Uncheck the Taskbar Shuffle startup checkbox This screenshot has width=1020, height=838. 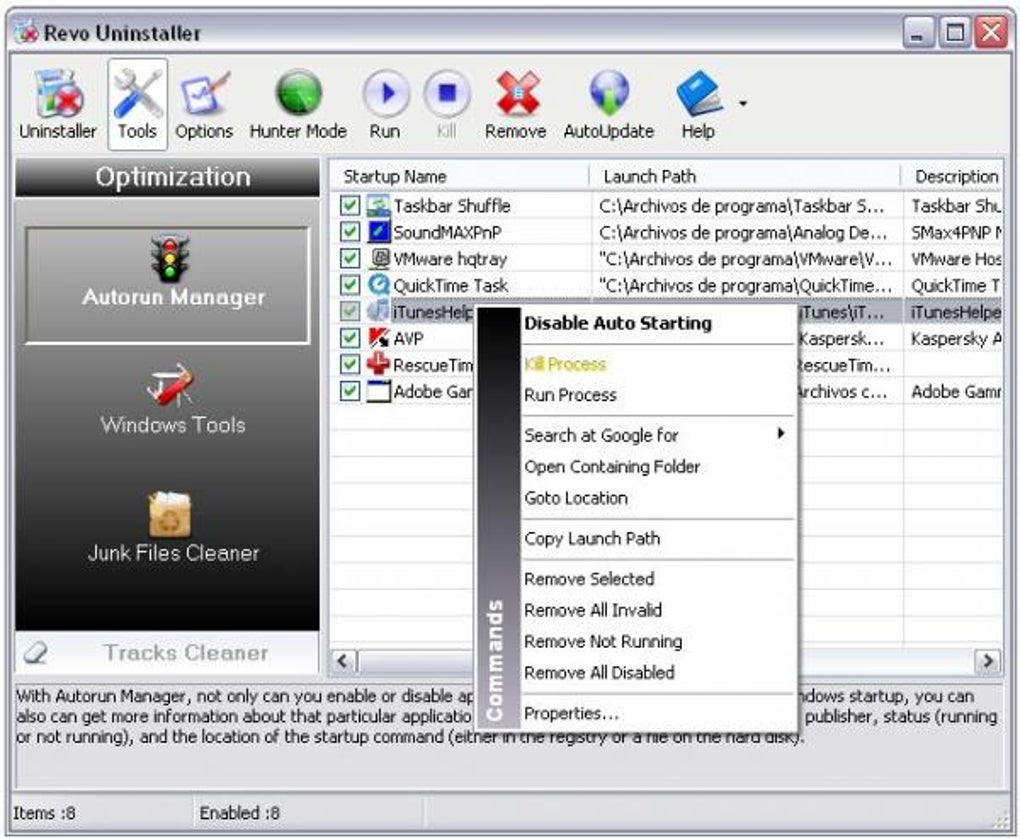tap(350, 206)
